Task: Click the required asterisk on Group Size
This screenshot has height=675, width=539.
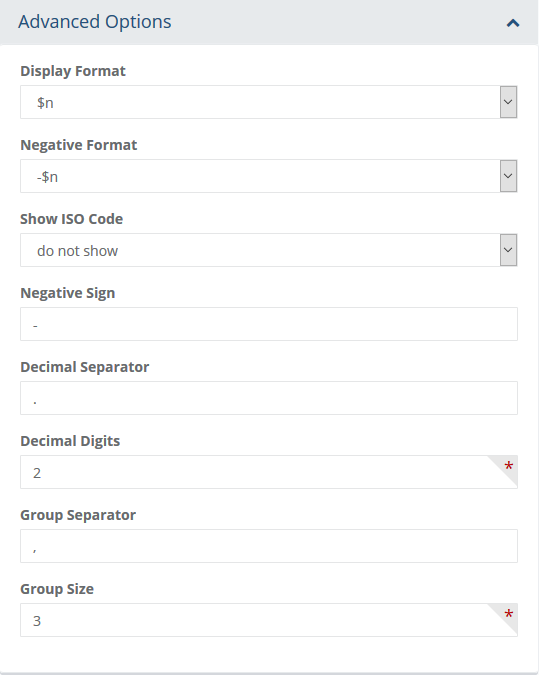Action: pyautogui.click(x=509, y=614)
